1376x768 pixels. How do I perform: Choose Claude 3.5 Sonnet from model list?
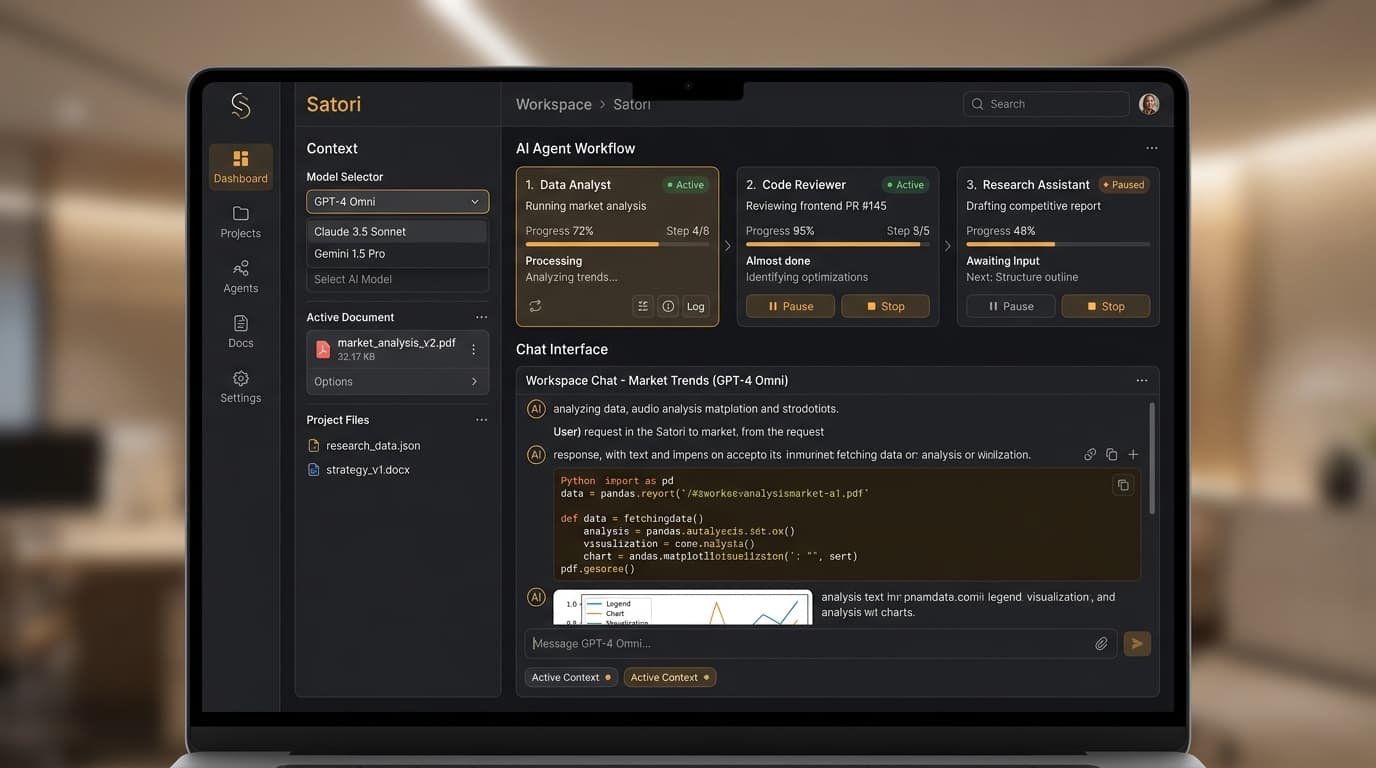pos(397,231)
